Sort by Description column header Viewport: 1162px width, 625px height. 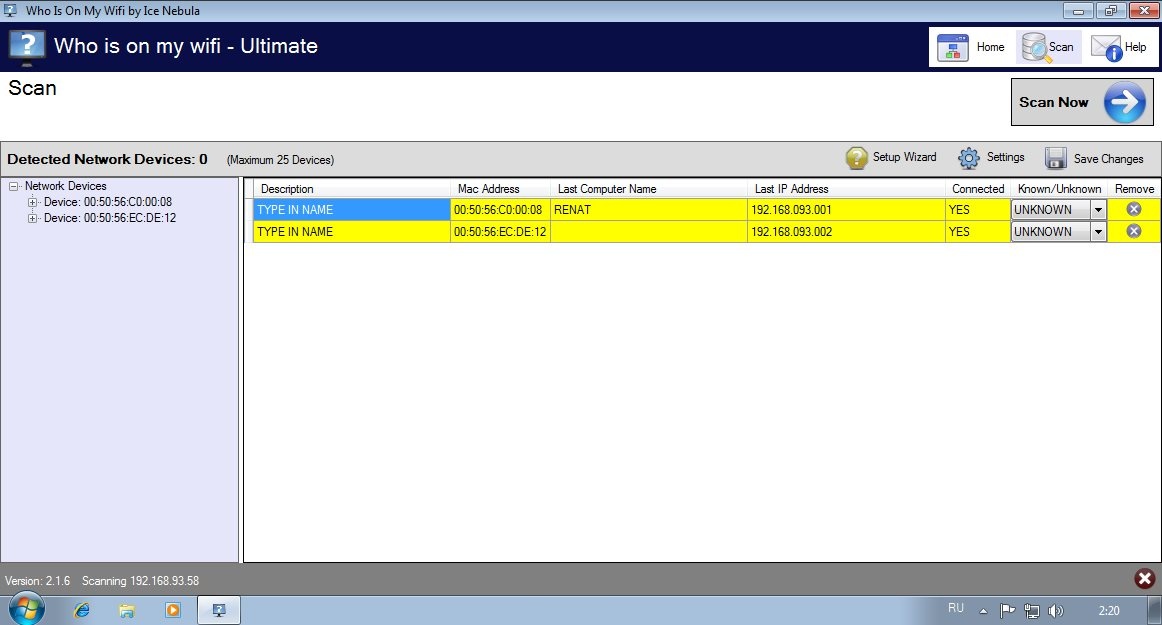click(352, 188)
